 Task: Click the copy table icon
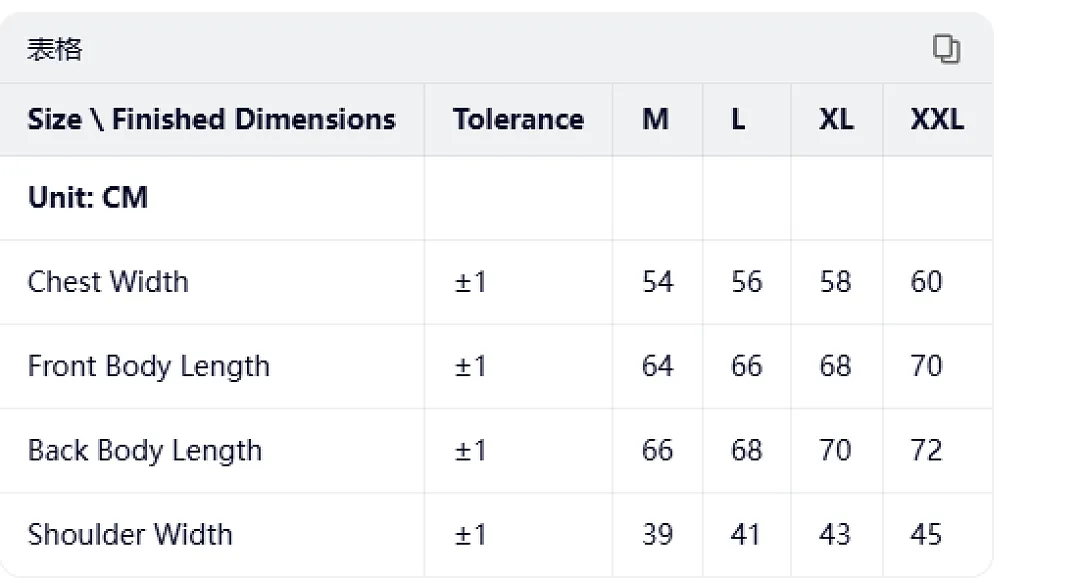click(x=946, y=49)
